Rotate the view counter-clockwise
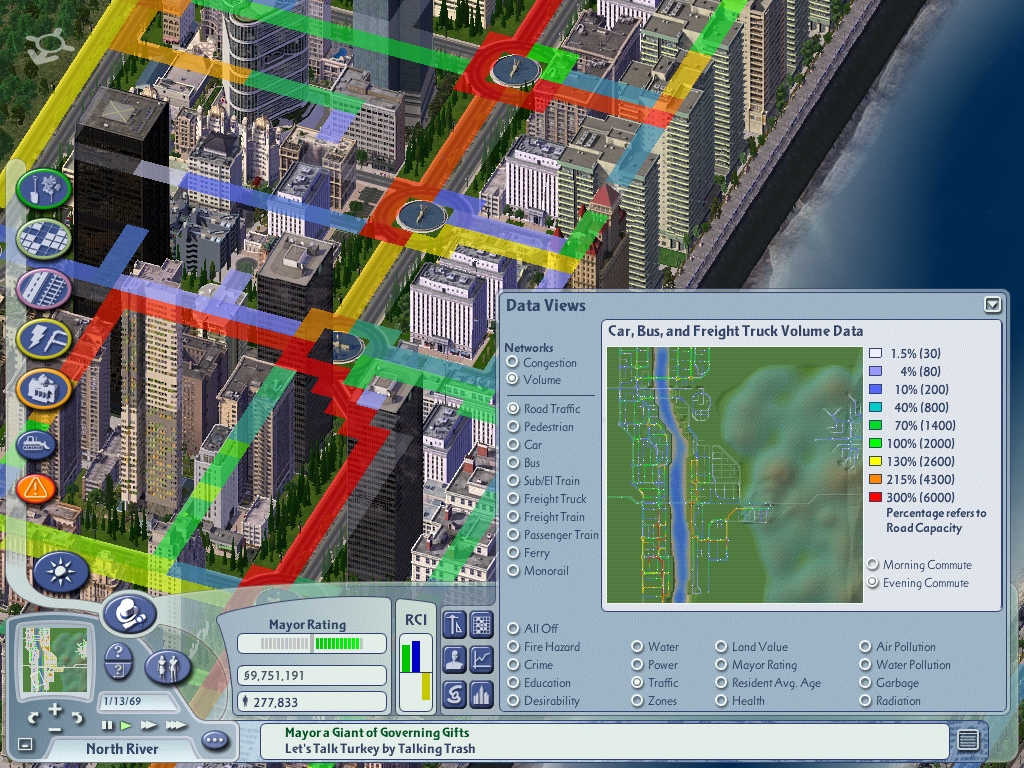The image size is (1024, 768). click(x=34, y=718)
